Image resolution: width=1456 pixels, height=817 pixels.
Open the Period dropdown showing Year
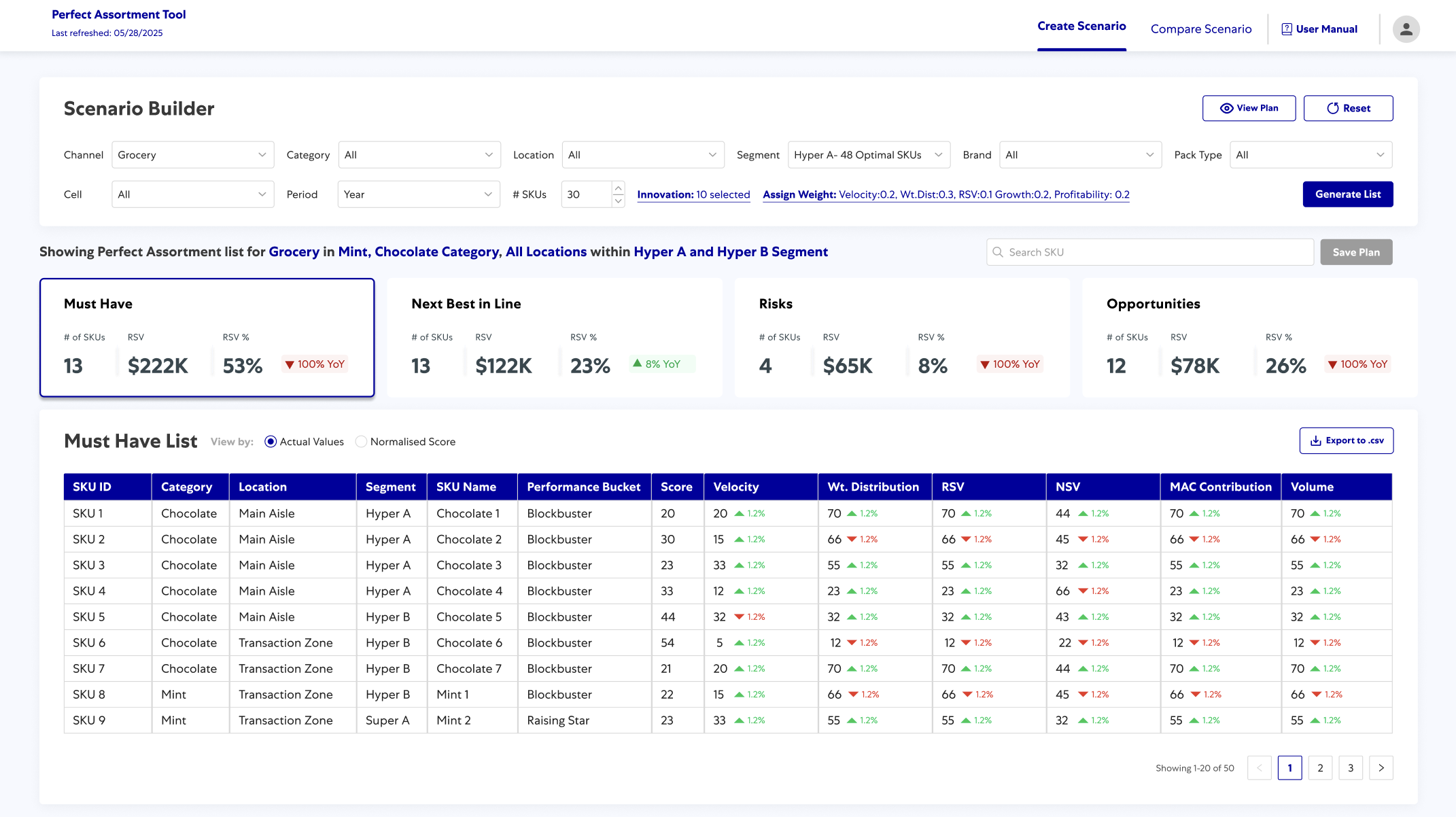(419, 194)
